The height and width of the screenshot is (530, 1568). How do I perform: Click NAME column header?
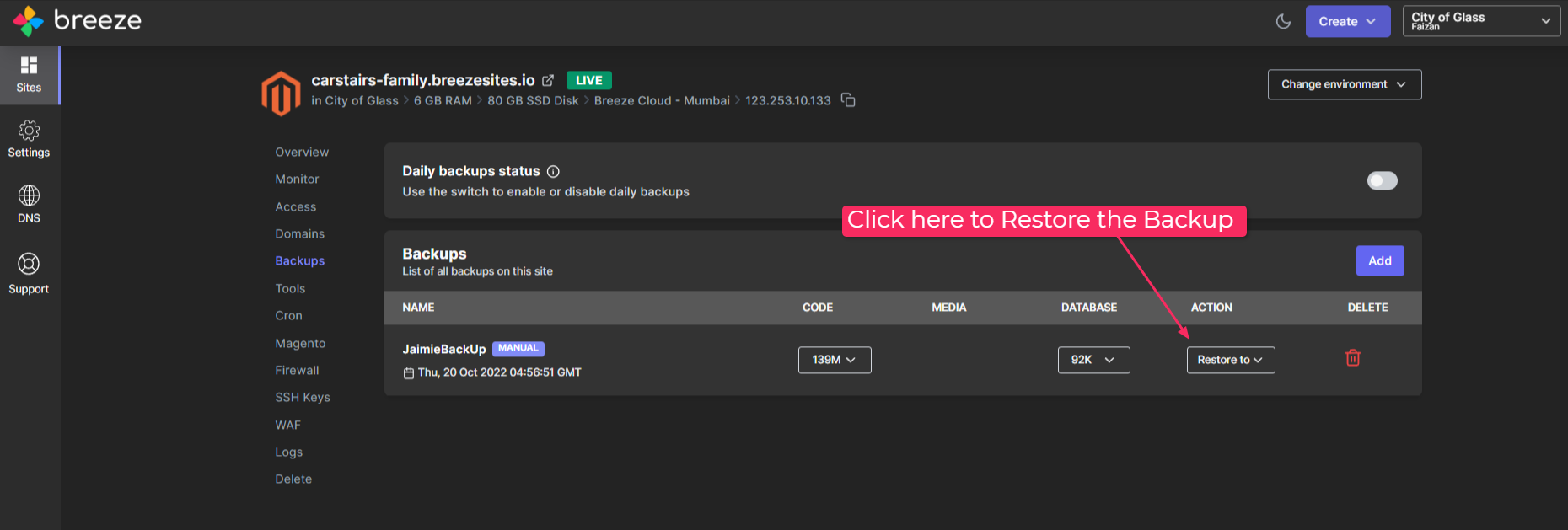coord(418,308)
